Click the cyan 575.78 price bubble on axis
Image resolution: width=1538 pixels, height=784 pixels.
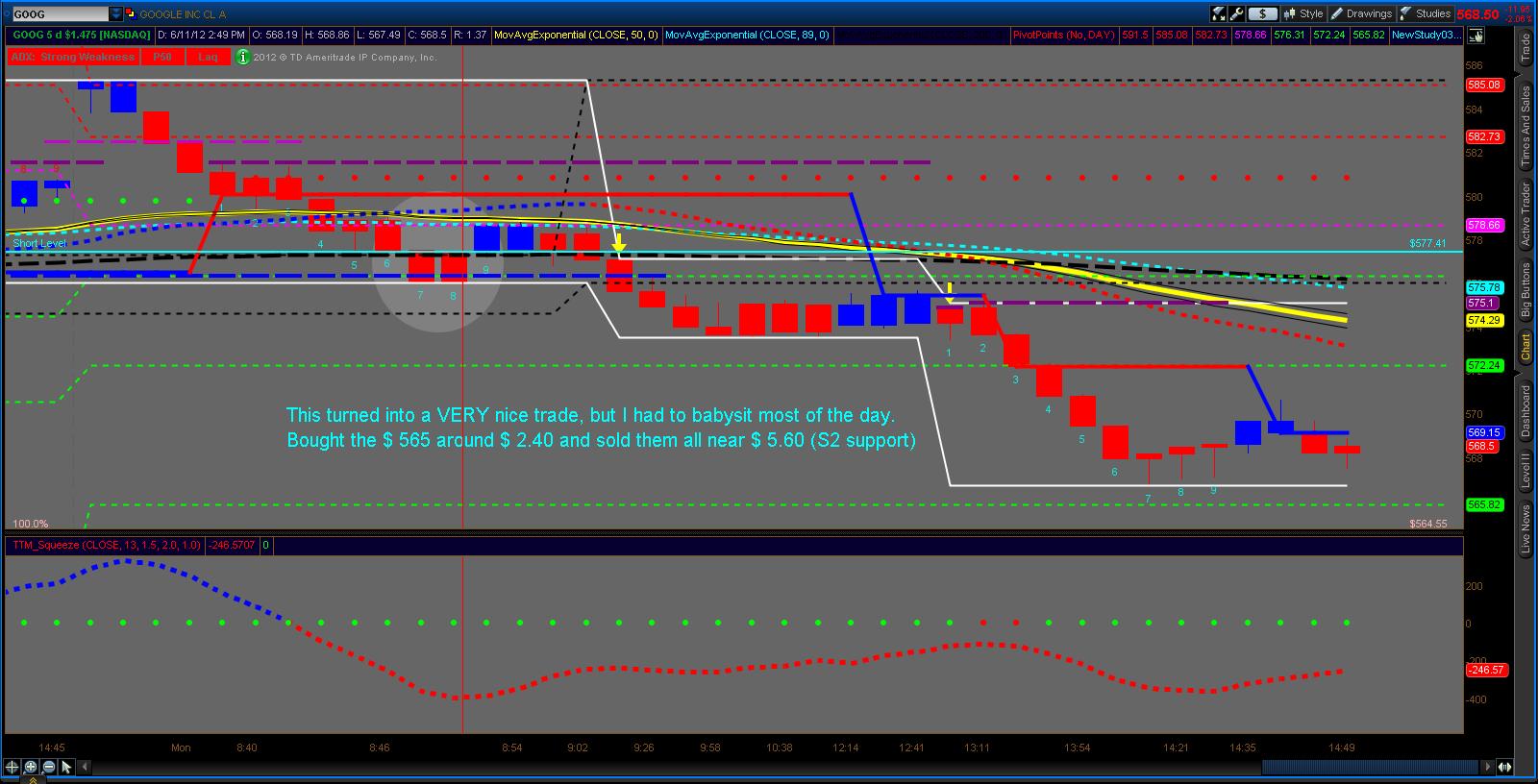[1484, 287]
